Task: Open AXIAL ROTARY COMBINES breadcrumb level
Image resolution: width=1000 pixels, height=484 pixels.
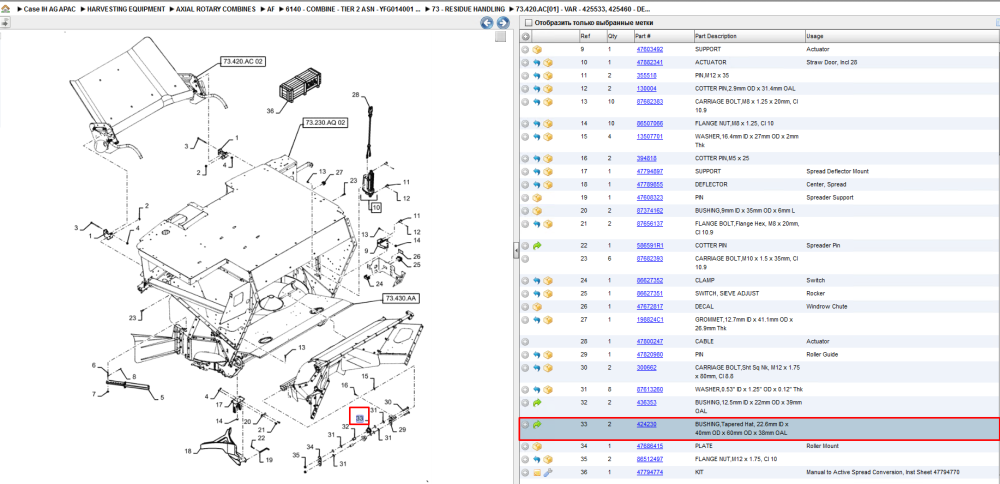Action: (x=216, y=10)
